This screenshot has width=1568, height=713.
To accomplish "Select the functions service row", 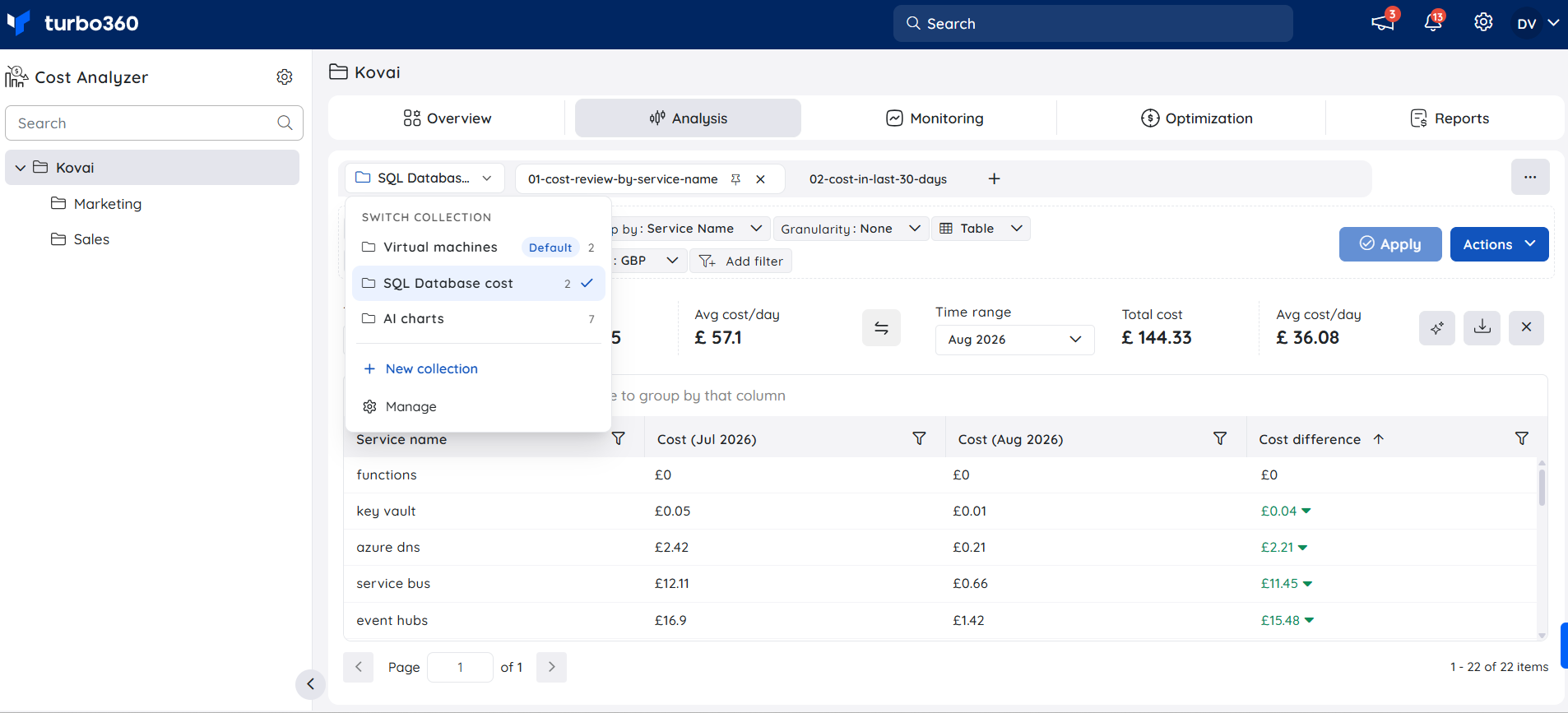I will coord(939,475).
